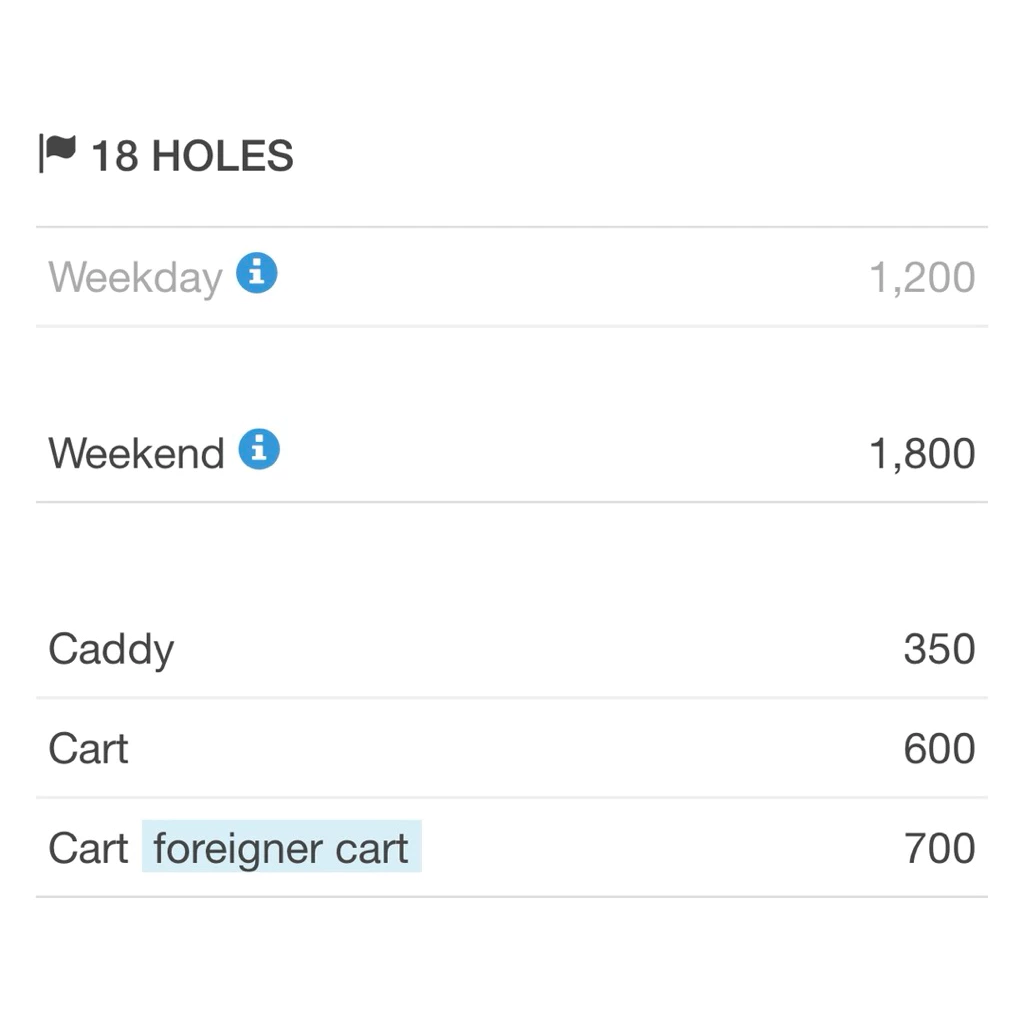Select Cart label beside foreigner cart tag
The height and width of the screenshot is (1024, 1024).
click(x=88, y=848)
